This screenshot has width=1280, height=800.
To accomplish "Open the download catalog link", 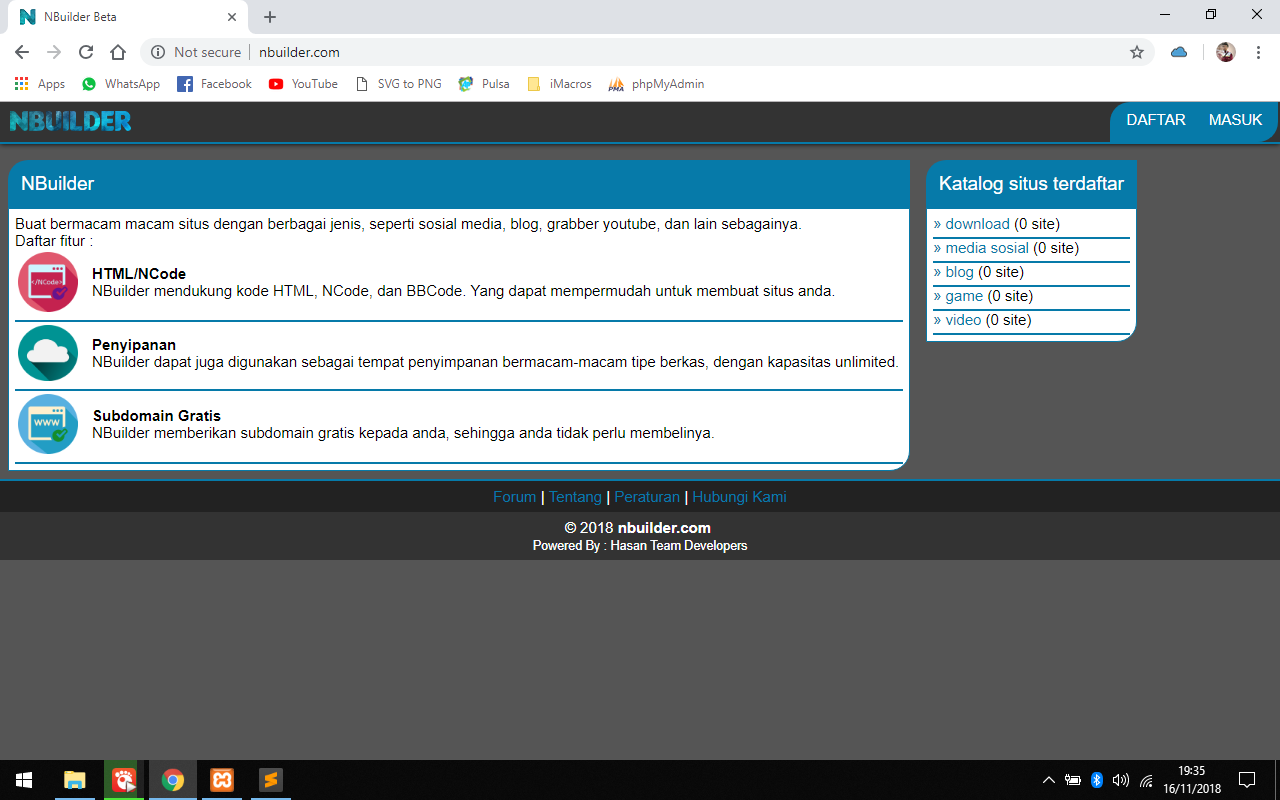I will (x=976, y=223).
